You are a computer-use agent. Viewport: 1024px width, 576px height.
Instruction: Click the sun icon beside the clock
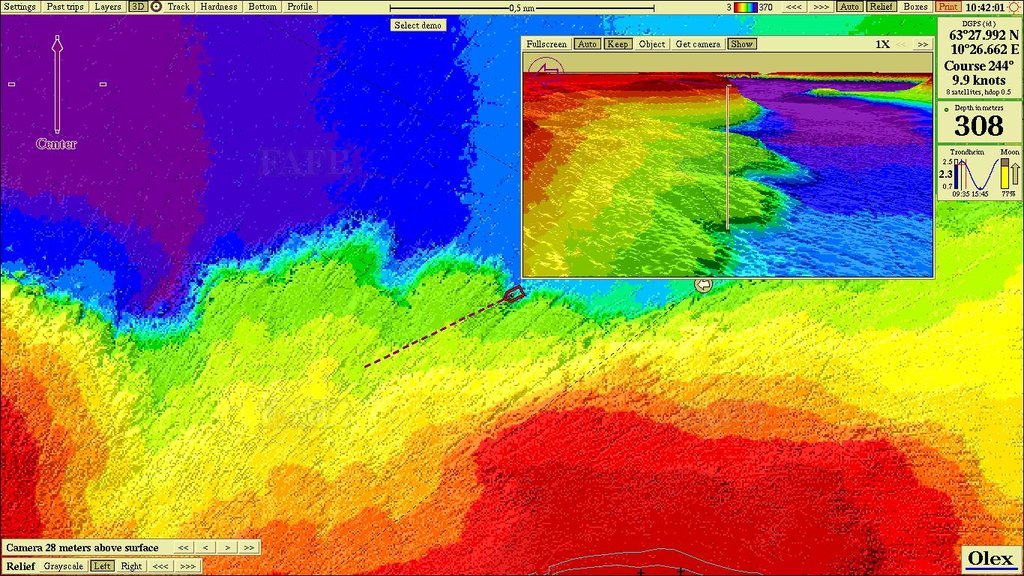click(x=1014, y=7)
